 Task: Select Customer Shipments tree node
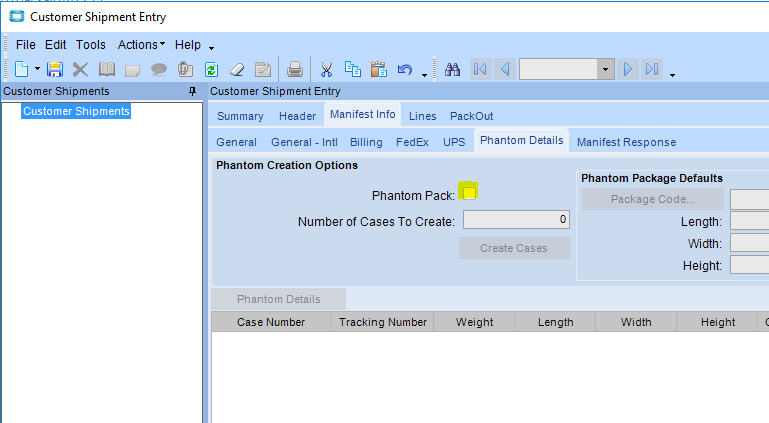pos(76,111)
